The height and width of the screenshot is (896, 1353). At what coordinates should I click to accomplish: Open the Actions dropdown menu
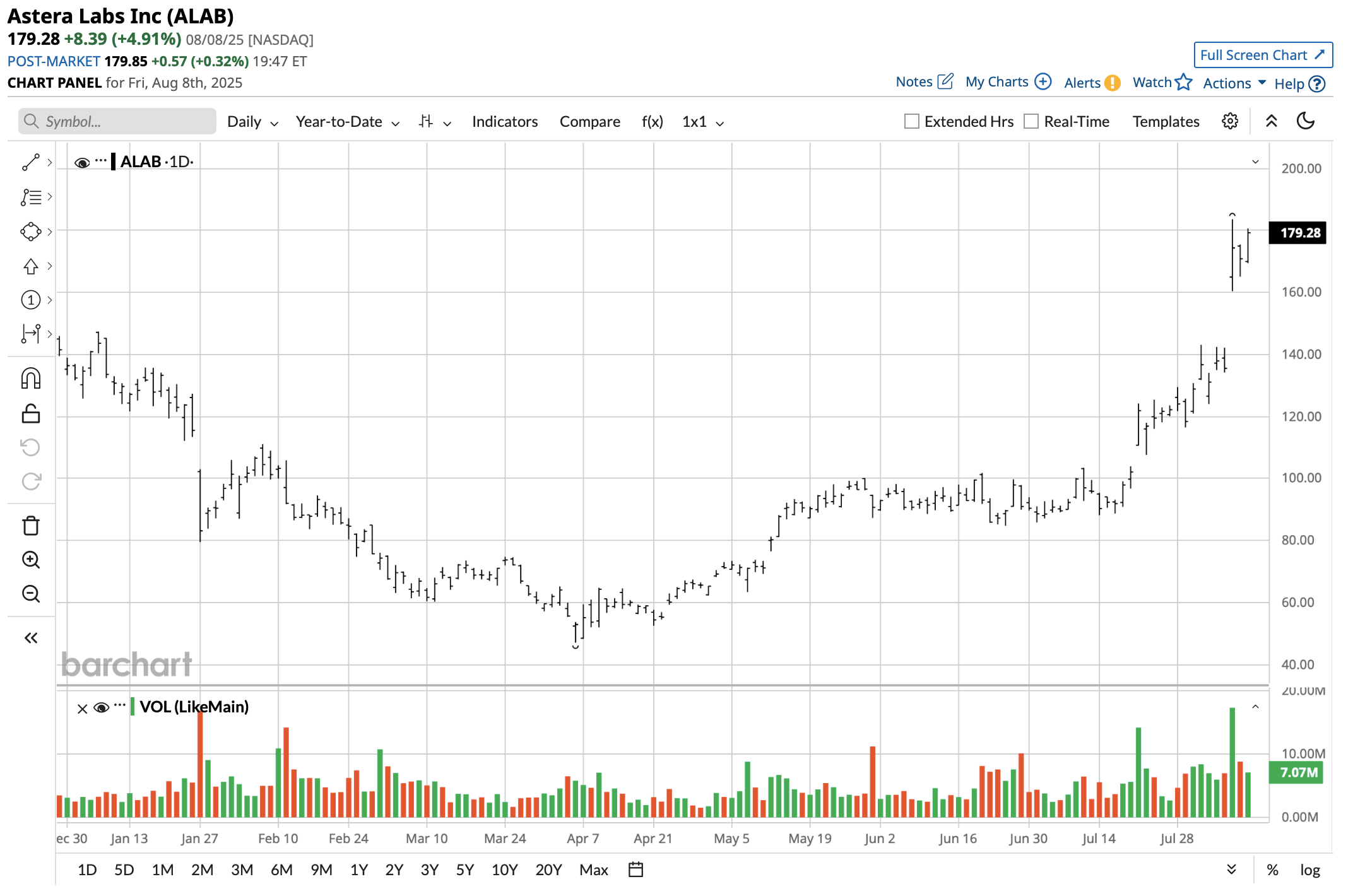pyautogui.click(x=1234, y=83)
